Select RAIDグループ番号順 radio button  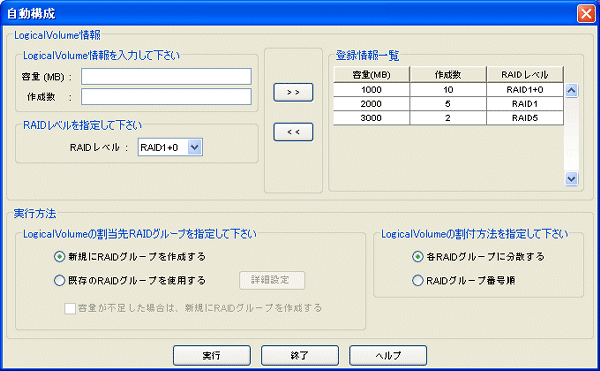[x=417, y=281]
